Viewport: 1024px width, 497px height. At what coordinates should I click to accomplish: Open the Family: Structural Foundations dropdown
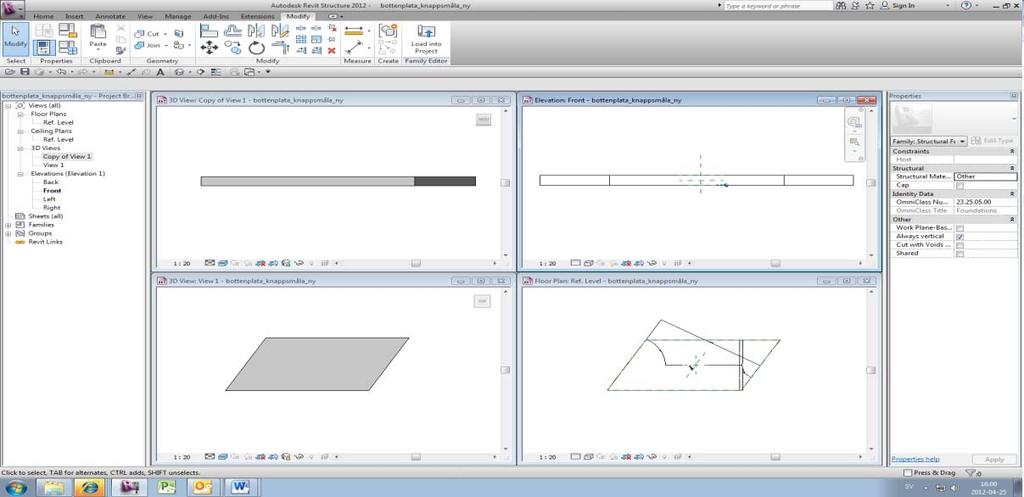(929, 141)
